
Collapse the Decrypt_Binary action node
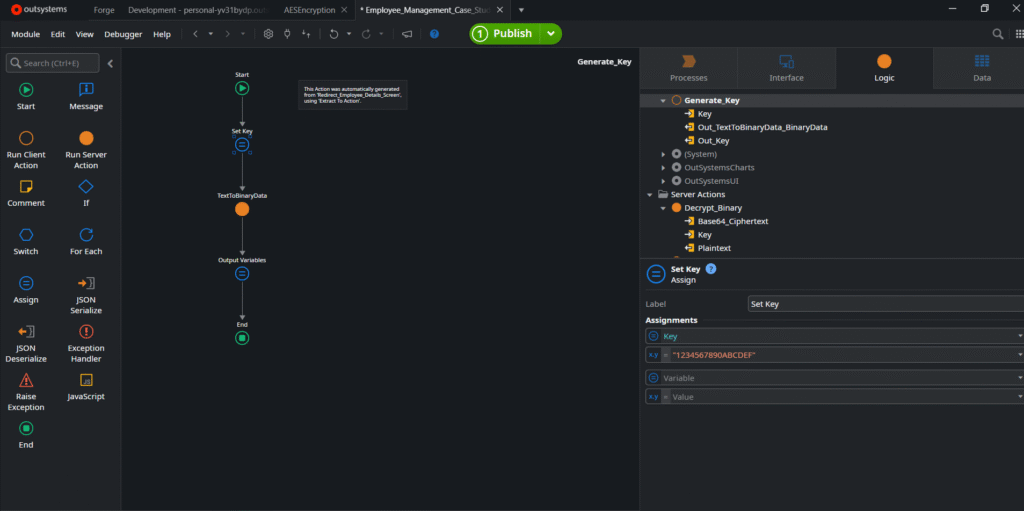[663, 208]
